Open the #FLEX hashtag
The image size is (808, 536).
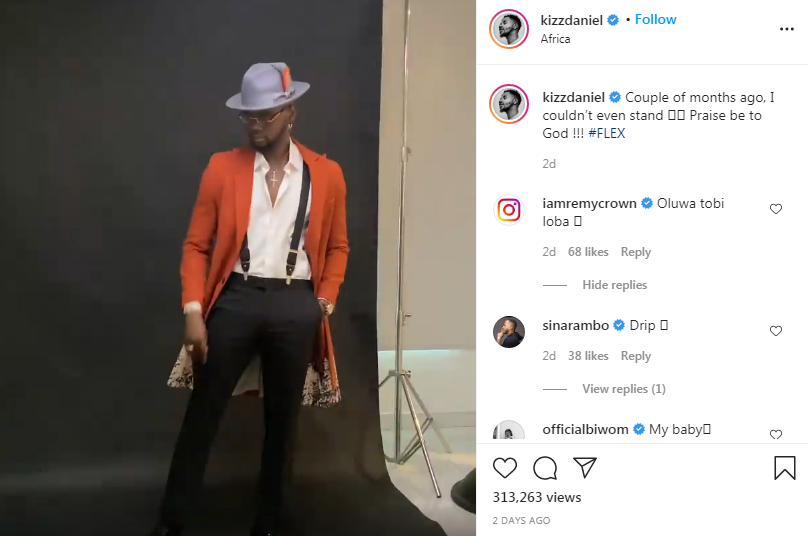(606, 133)
